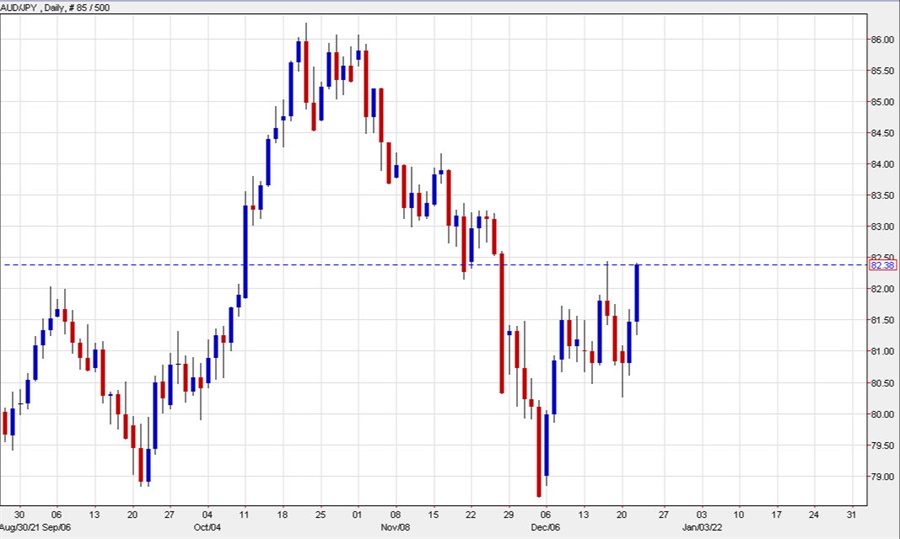Click the 24 day label on time axis

point(814,515)
